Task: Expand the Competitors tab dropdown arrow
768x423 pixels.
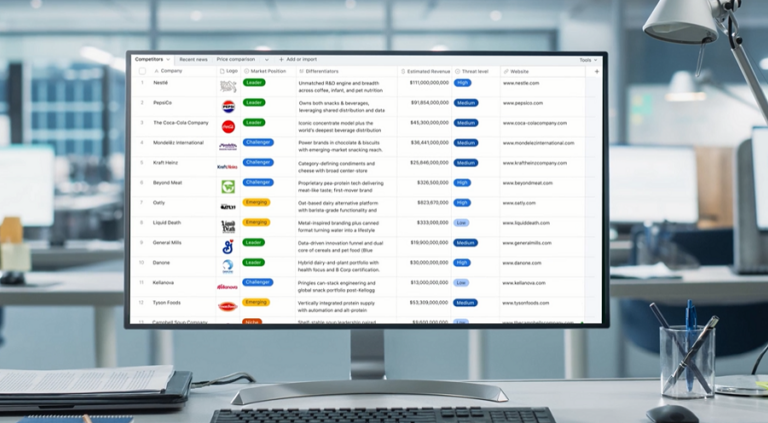Action: coord(168,59)
